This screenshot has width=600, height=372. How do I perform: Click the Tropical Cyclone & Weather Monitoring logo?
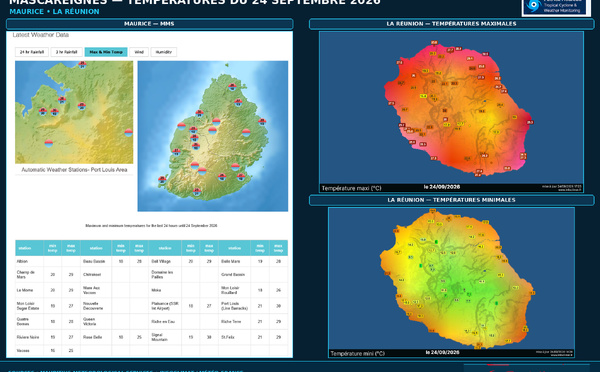coord(556,7)
